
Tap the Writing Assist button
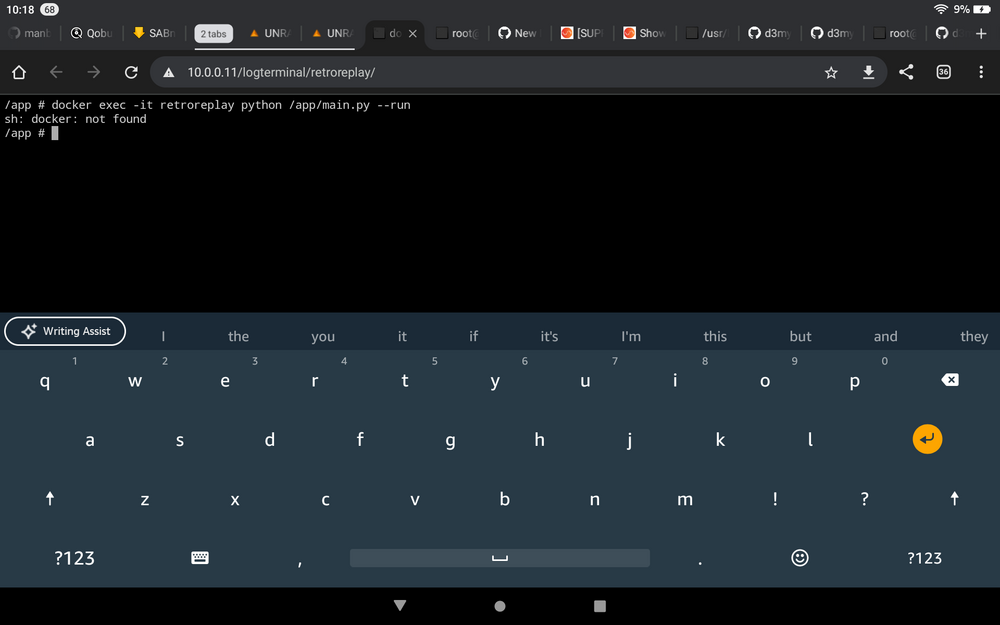65,331
